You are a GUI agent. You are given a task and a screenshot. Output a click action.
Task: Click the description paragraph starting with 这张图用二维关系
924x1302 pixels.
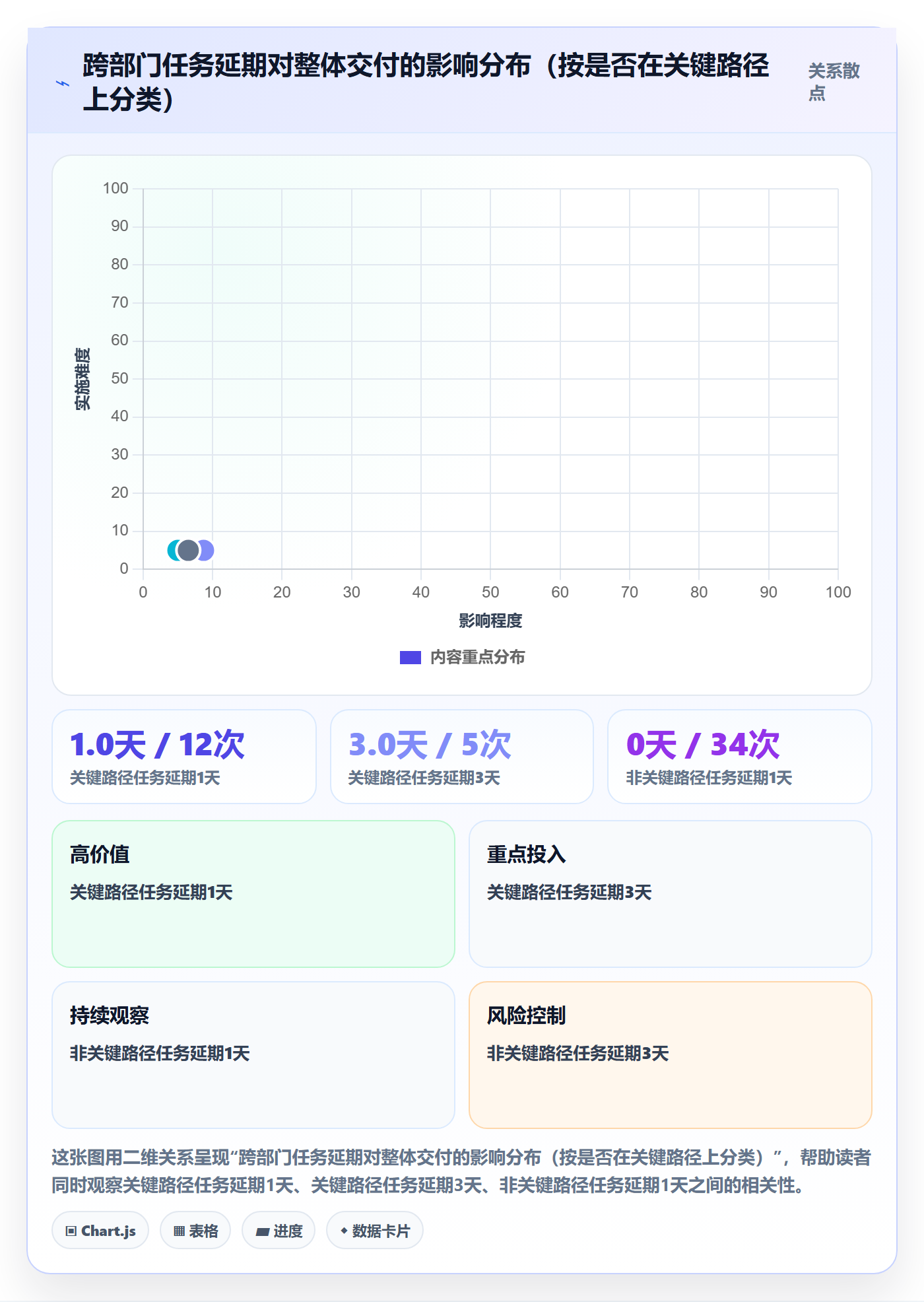coord(461,1171)
